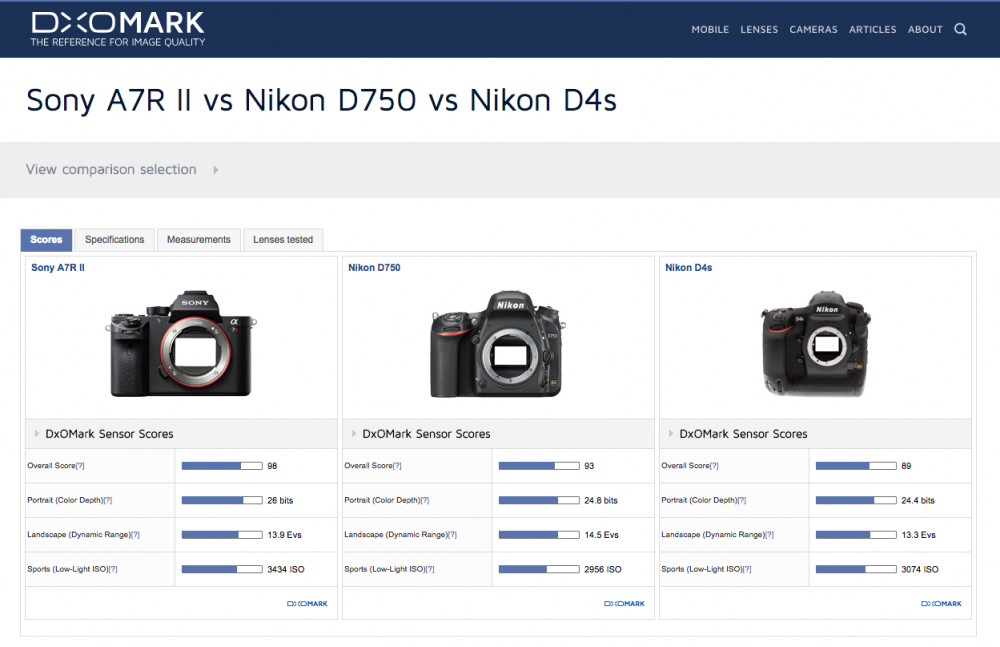Open the search magnifier icon

click(x=960, y=29)
